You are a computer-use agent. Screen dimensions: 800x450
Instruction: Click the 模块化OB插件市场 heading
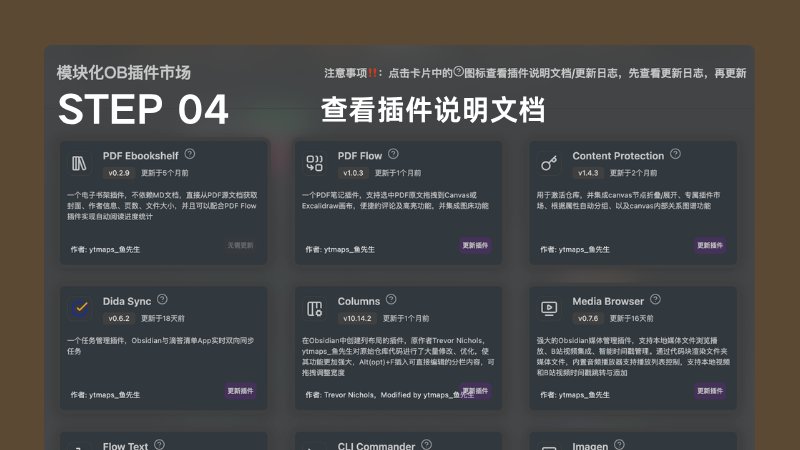[x=124, y=72]
